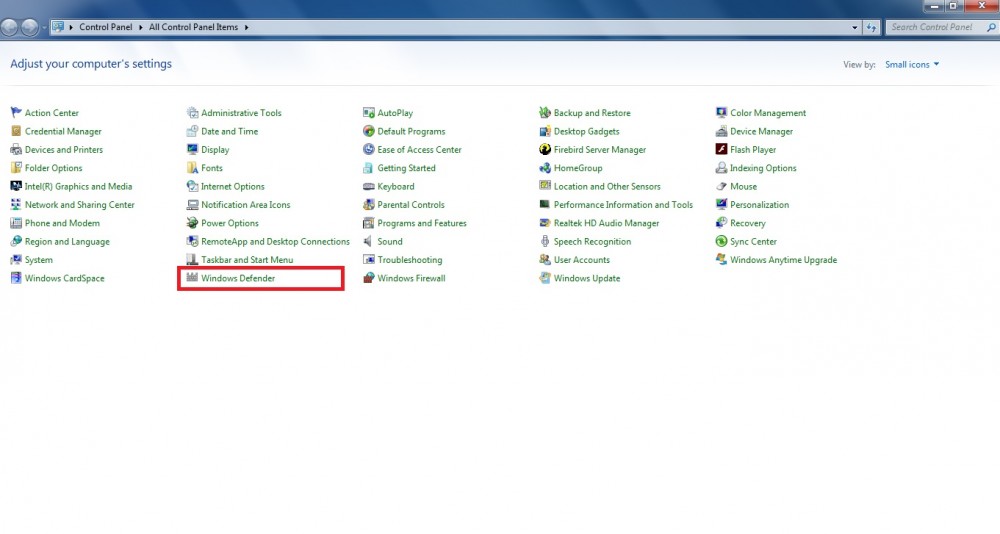Click the Network and Sharing Center icon
1000x534 pixels.
pyautogui.click(x=16, y=205)
